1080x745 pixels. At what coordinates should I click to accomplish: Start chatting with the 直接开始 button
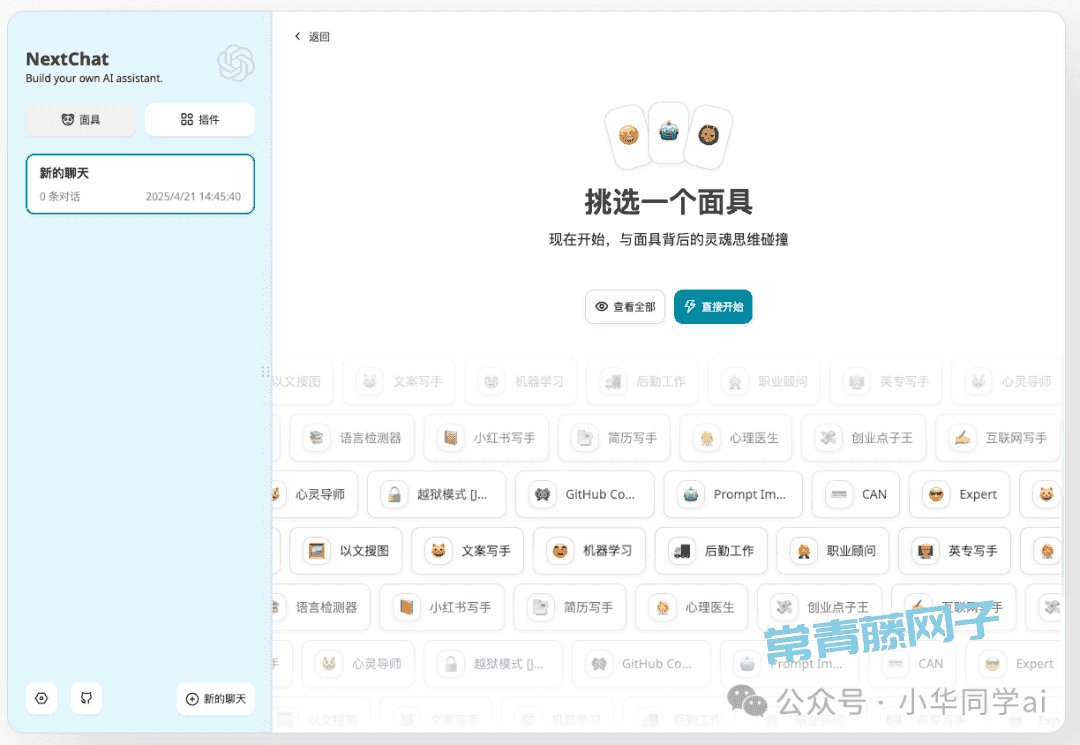[713, 306]
